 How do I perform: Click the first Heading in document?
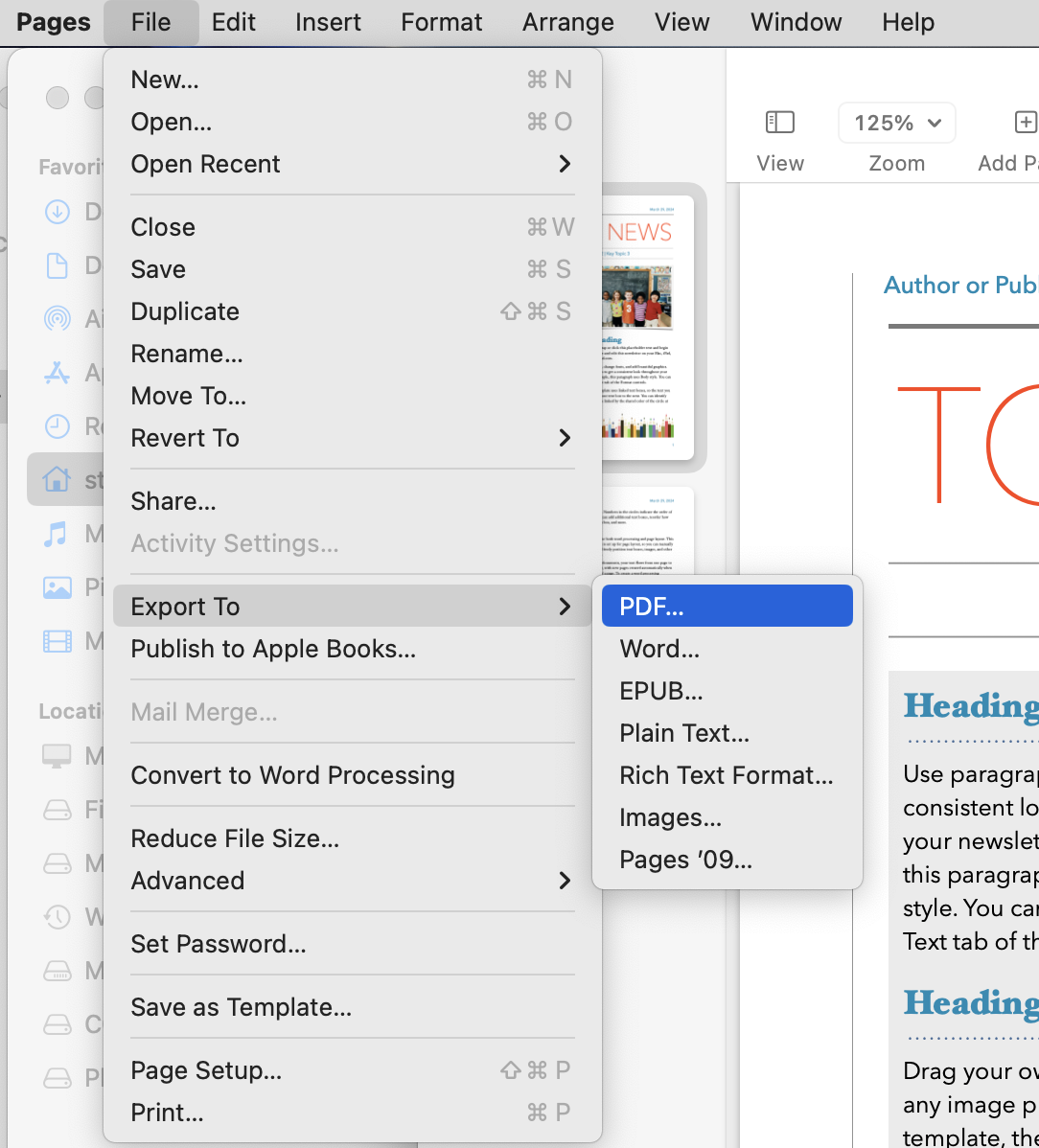(x=971, y=706)
